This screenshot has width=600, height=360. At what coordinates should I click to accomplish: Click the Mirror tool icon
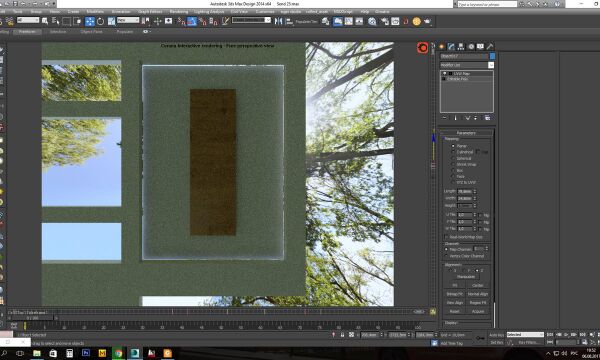279,21
